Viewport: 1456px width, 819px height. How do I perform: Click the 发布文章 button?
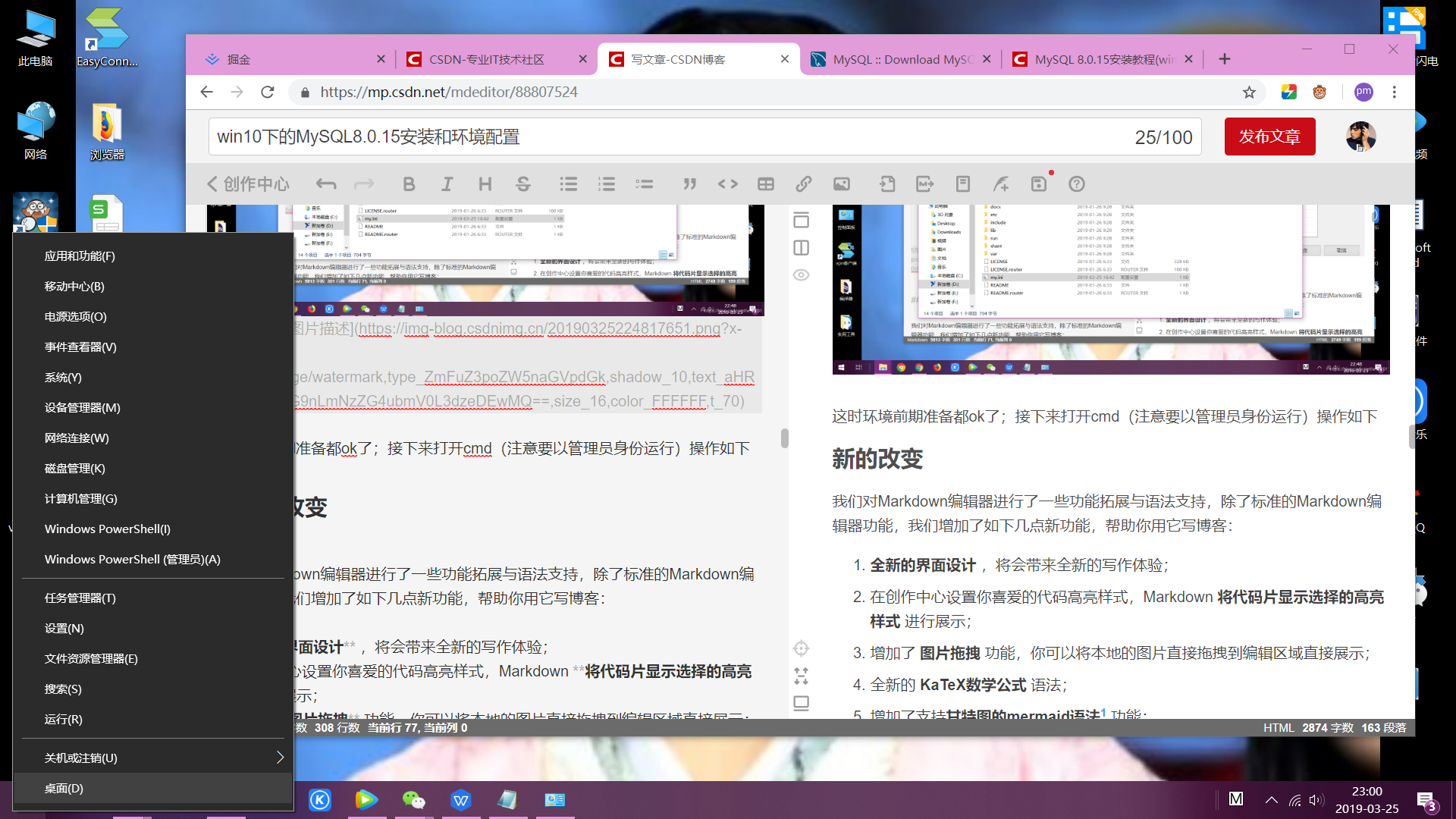click(x=1269, y=136)
